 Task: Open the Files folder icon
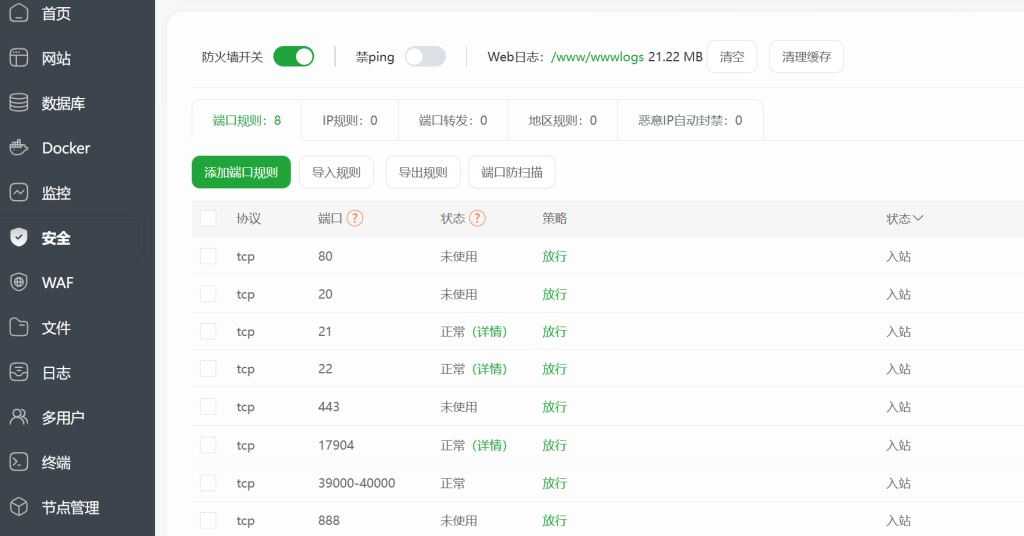[19, 328]
